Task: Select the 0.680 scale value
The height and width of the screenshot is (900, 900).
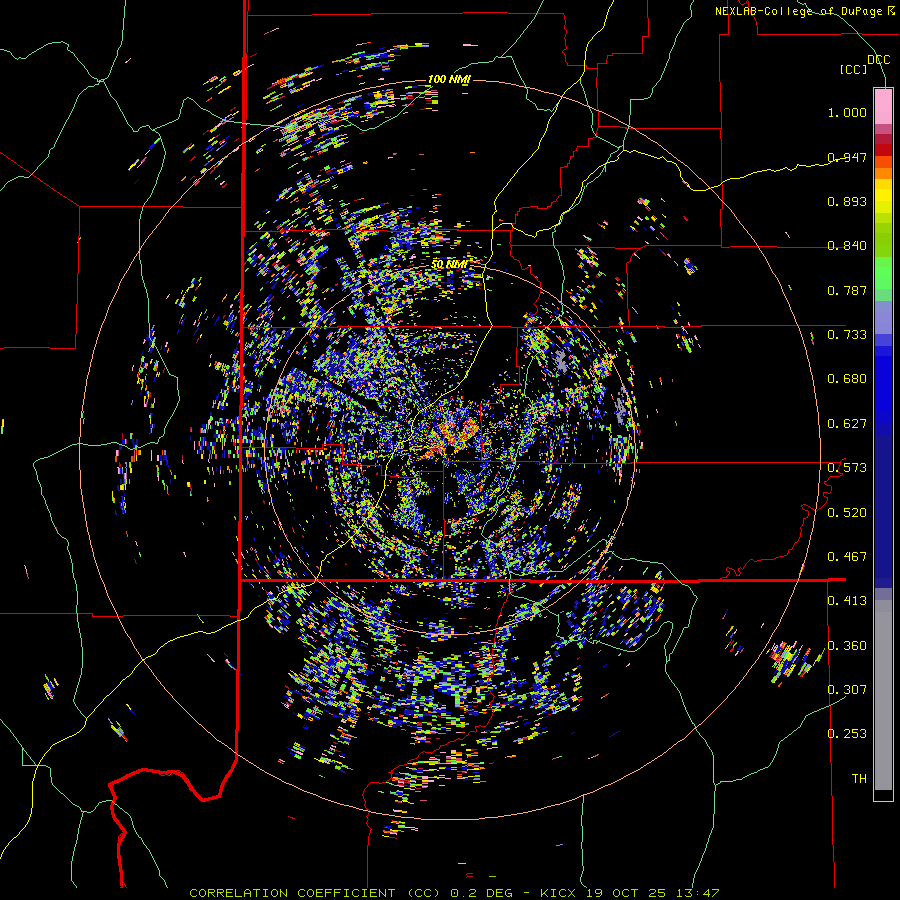Action: (847, 379)
